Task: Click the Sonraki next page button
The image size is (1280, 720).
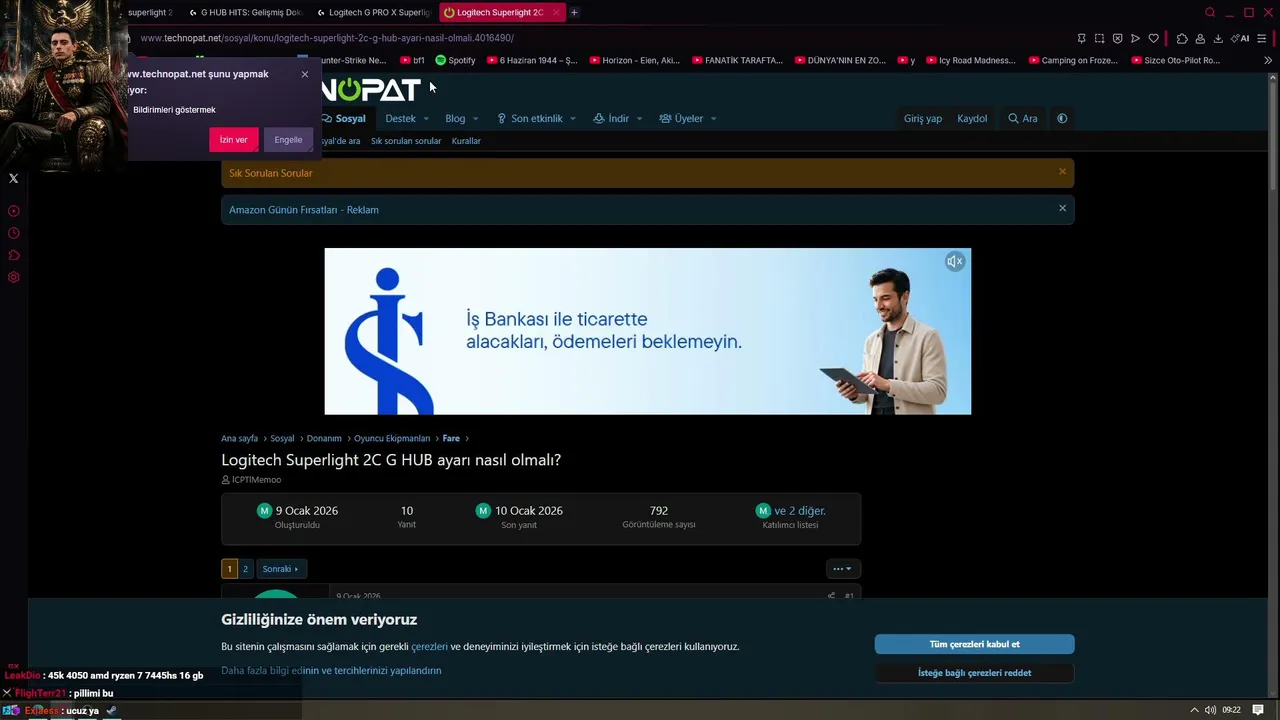Action: coord(280,569)
